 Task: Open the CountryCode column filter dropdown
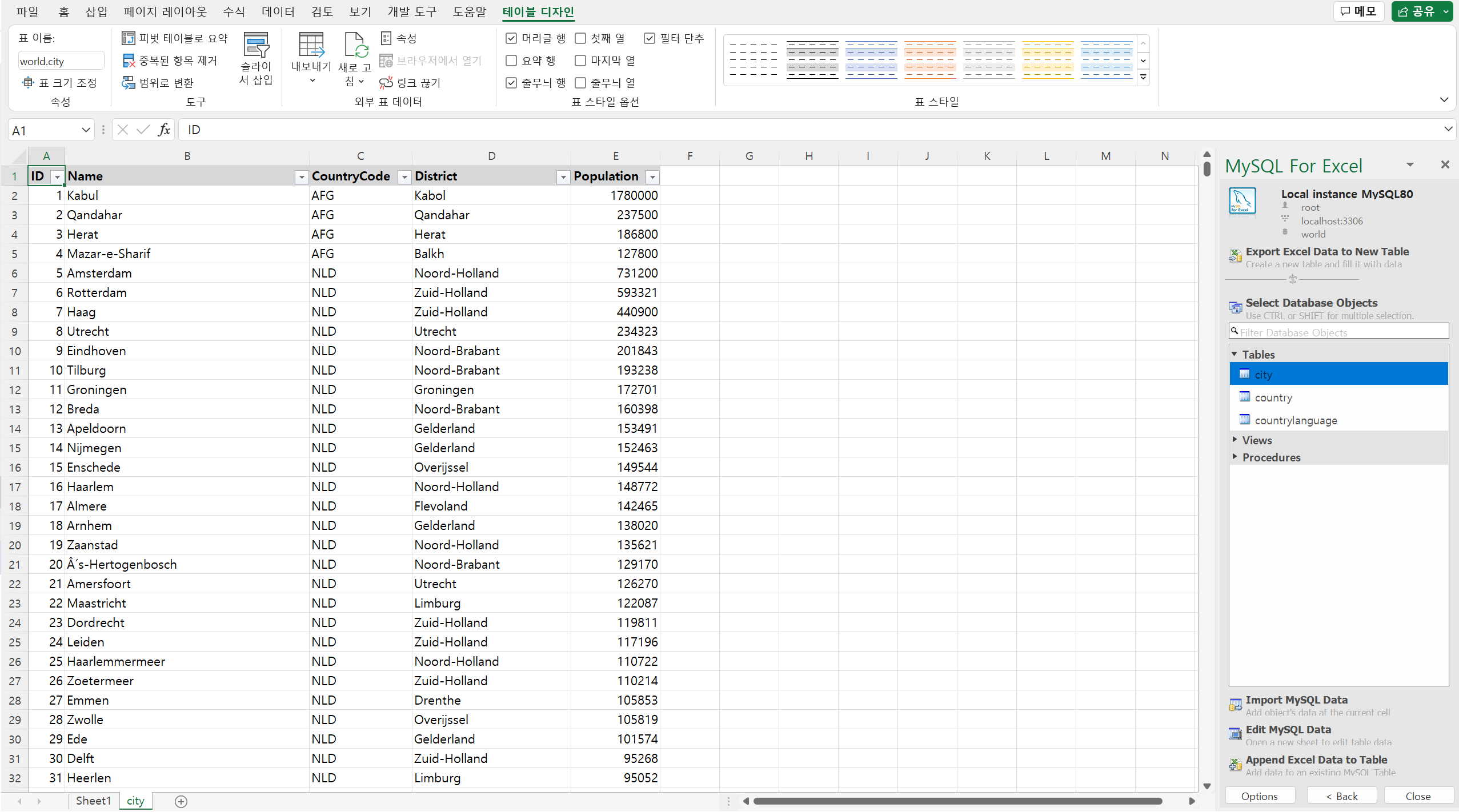[404, 177]
